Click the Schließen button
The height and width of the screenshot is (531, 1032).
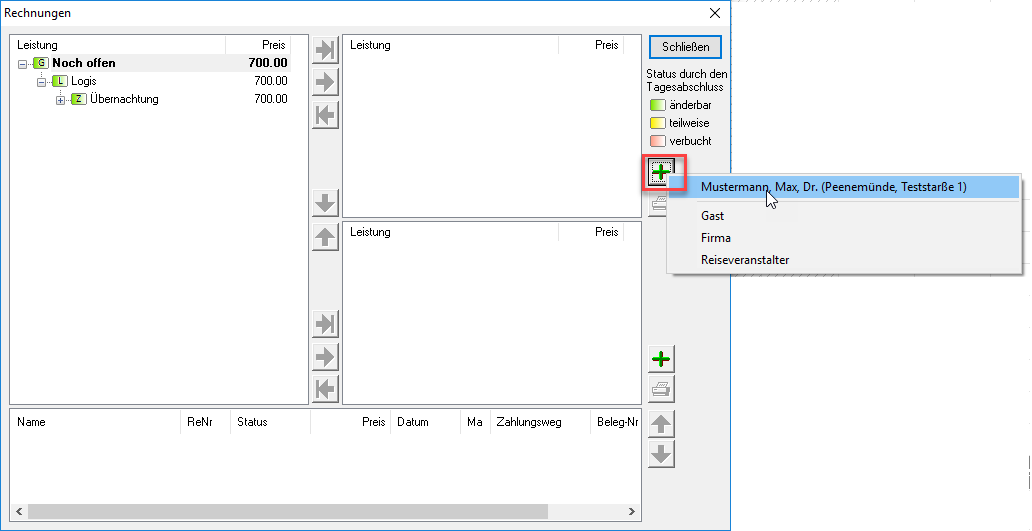click(685, 47)
